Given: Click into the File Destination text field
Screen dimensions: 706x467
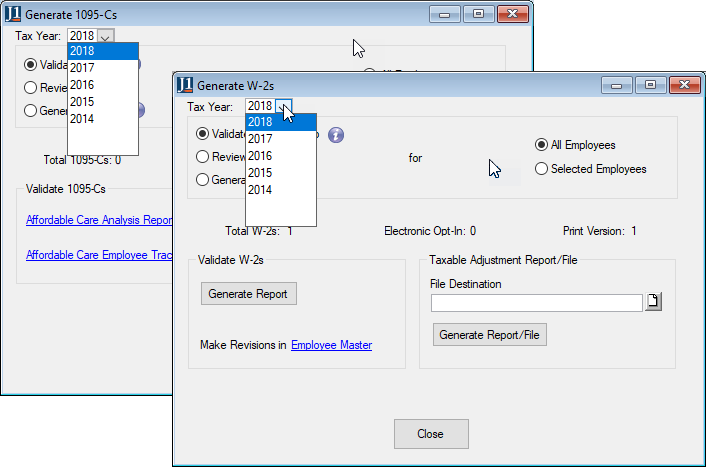Looking at the screenshot, I should pos(529,302).
